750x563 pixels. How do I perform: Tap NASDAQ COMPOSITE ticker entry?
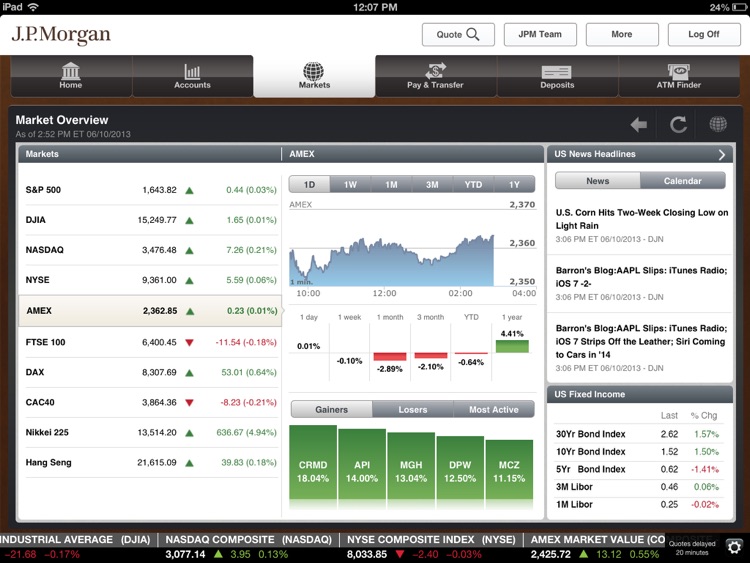pos(248,547)
